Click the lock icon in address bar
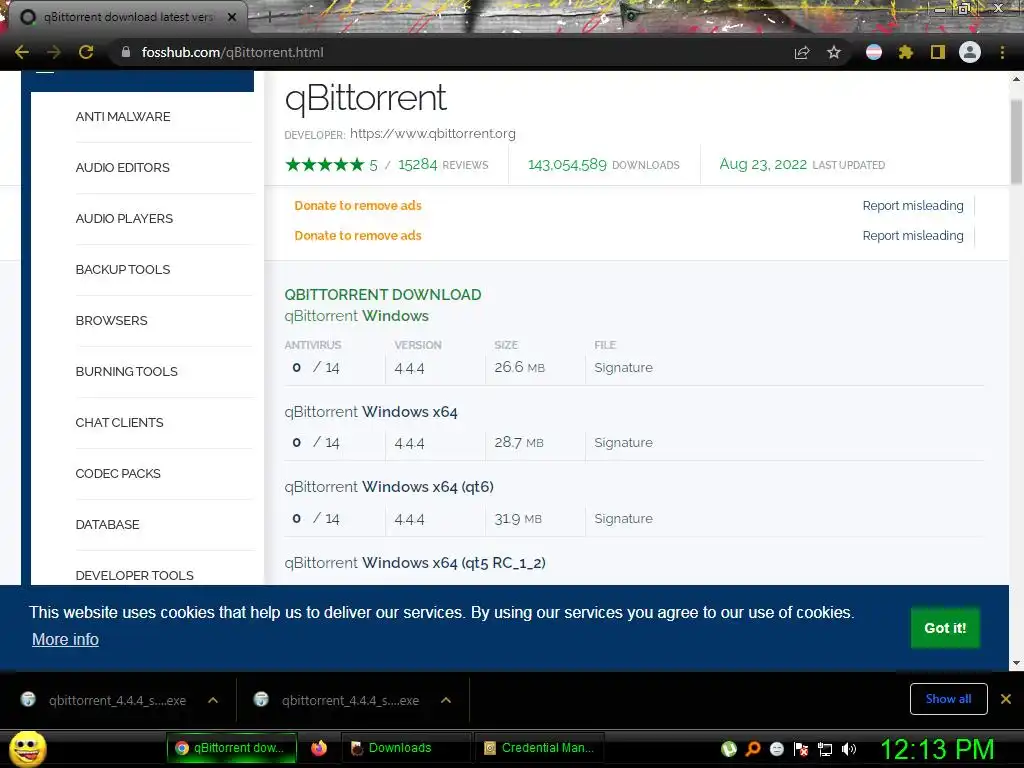 pyautogui.click(x=126, y=52)
